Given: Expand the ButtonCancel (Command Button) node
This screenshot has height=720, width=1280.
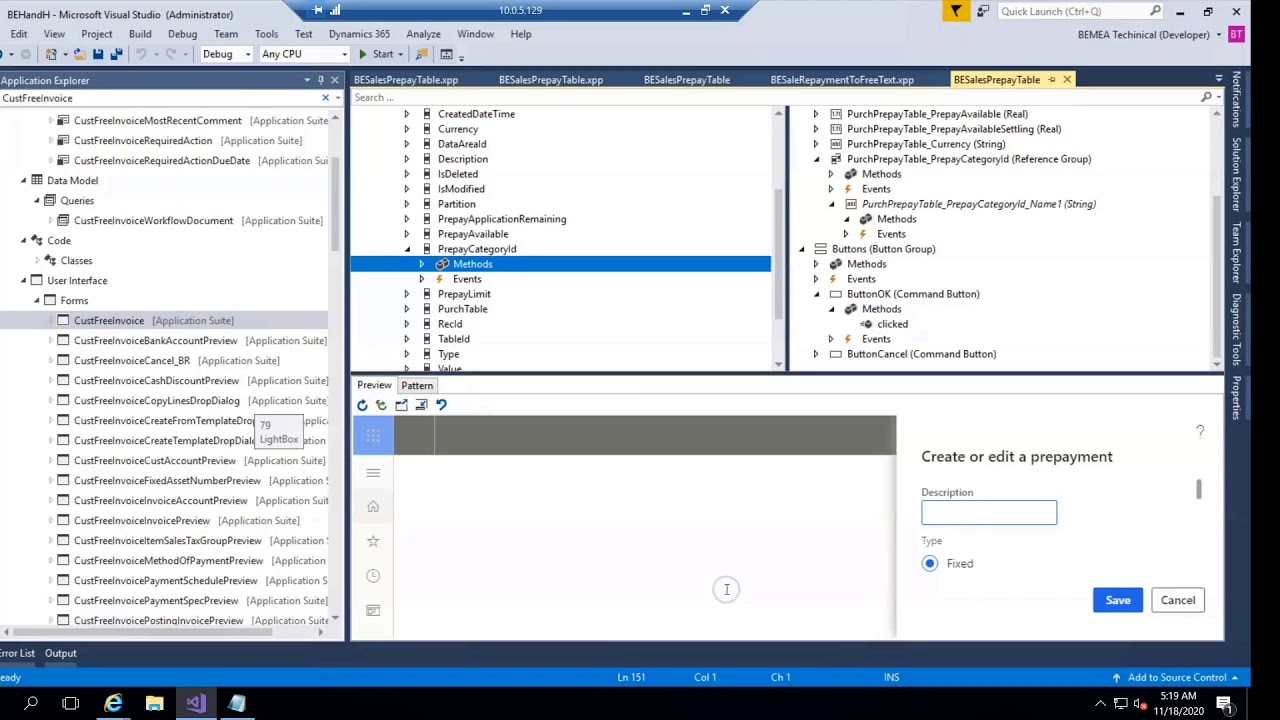Looking at the screenshot, I should point(816,354).
